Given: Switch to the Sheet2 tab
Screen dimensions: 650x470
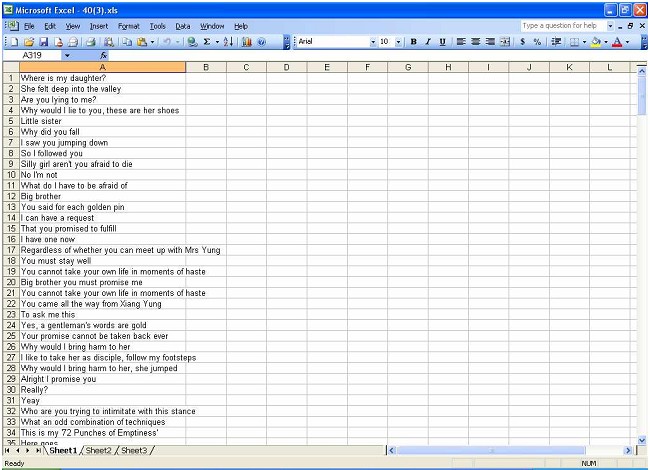Looking at the screenshot, I should coord(98,451).
